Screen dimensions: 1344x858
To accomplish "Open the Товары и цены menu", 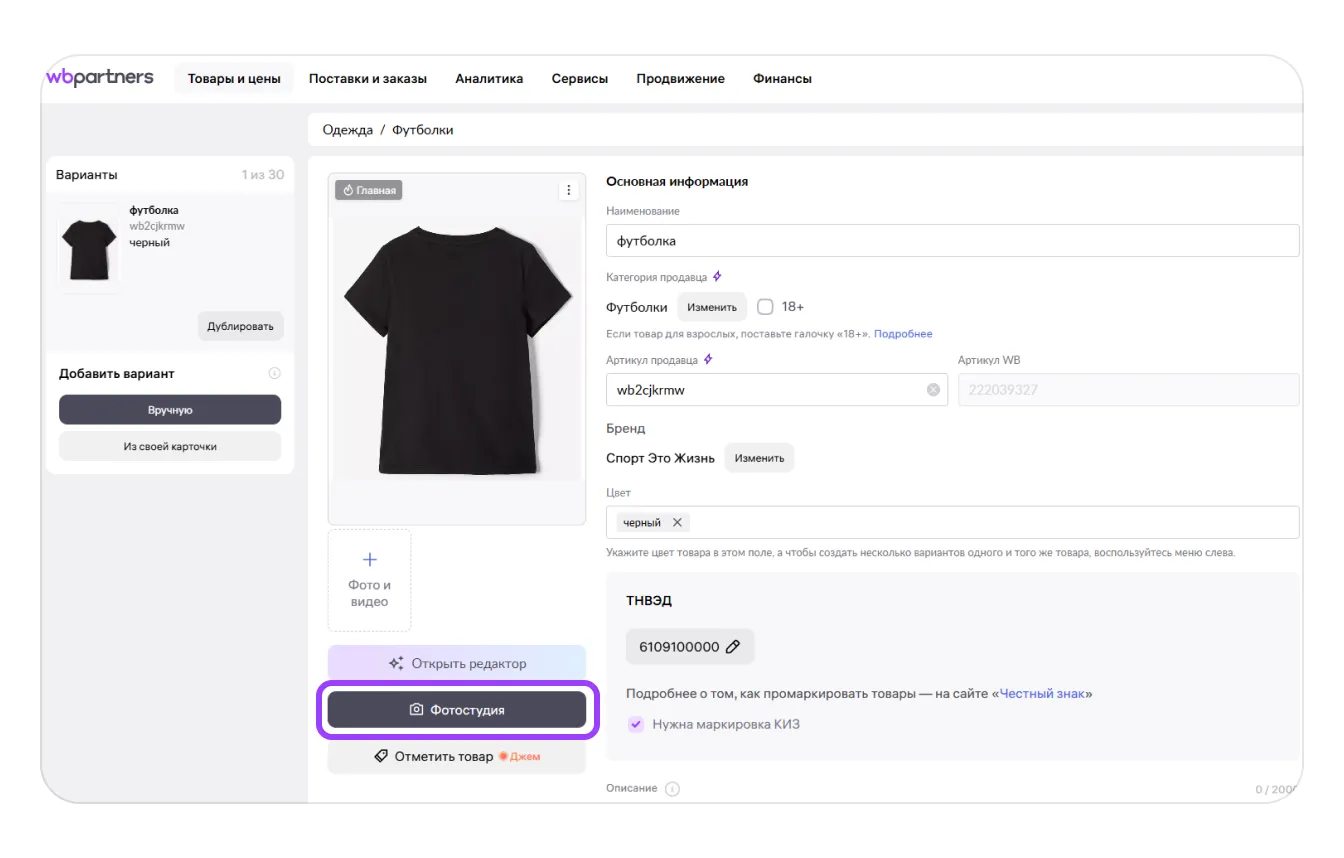I will 234,79.
